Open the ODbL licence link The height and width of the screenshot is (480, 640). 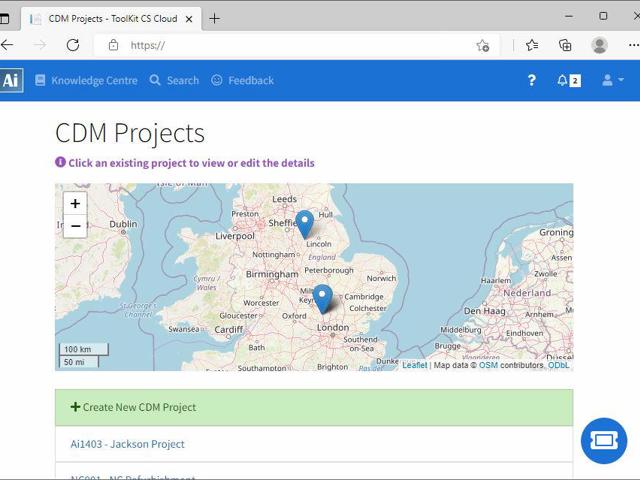[558, 365]
